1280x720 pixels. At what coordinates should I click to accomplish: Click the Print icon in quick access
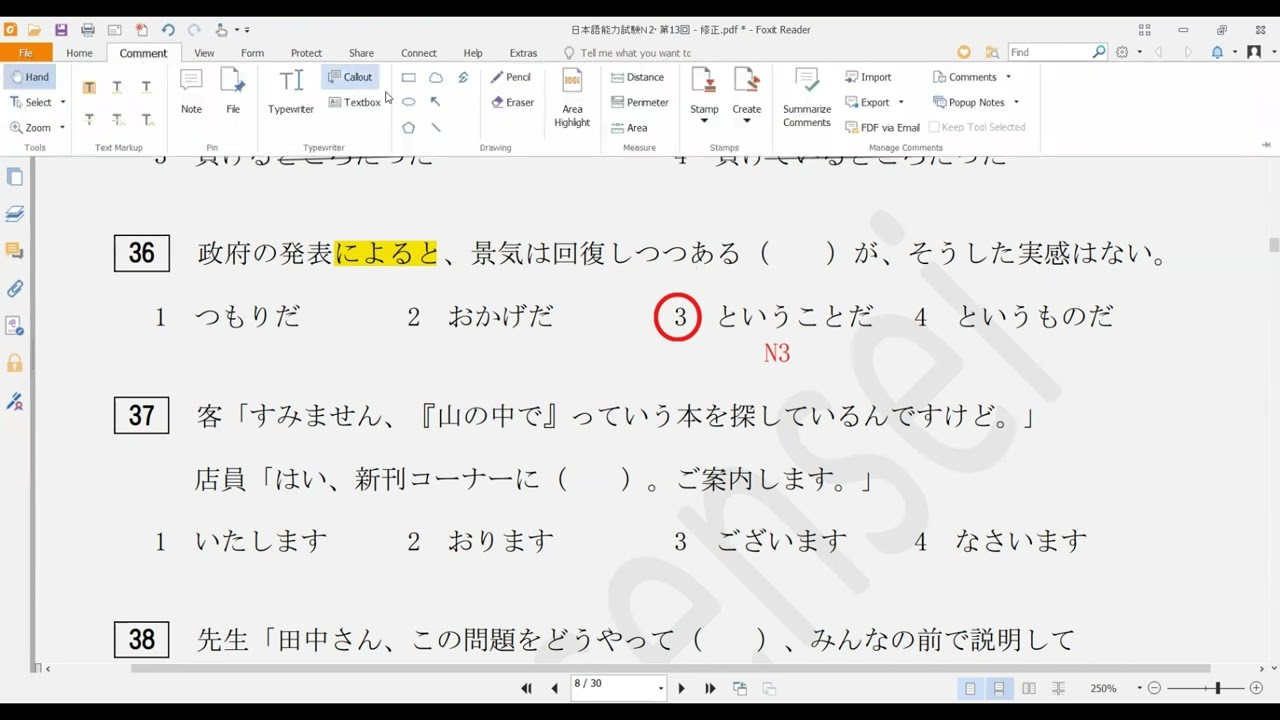(x=88, y=30)
